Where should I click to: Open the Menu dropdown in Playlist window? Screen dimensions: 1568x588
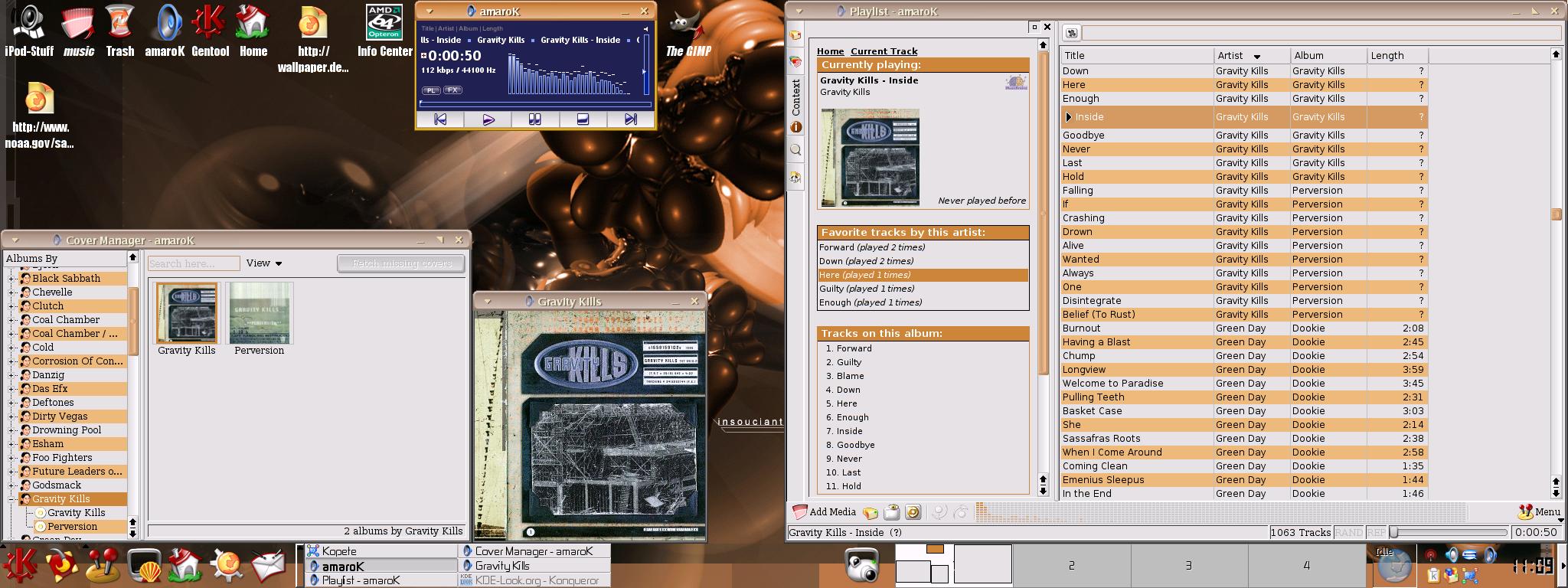pyautogui.click(x=1539, y=512)
